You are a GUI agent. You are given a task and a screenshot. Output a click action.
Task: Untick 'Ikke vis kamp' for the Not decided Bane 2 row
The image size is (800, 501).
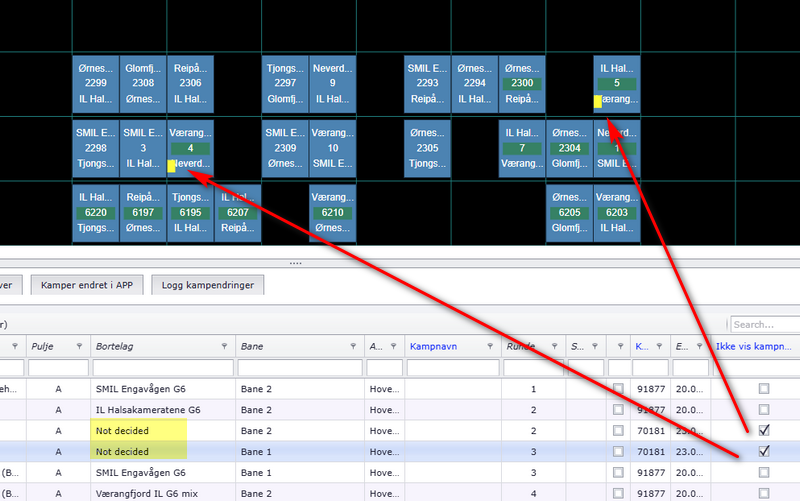[764, 431]
